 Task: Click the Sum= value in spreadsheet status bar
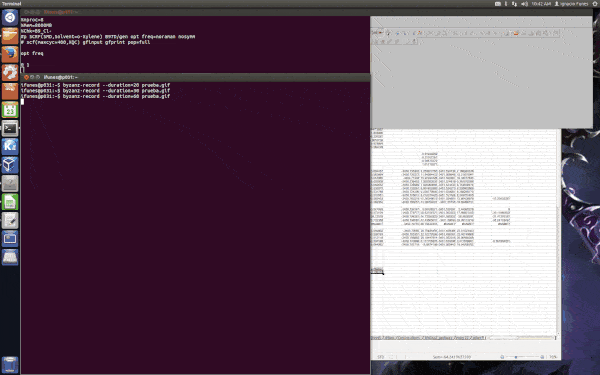[x=452, y=357]
